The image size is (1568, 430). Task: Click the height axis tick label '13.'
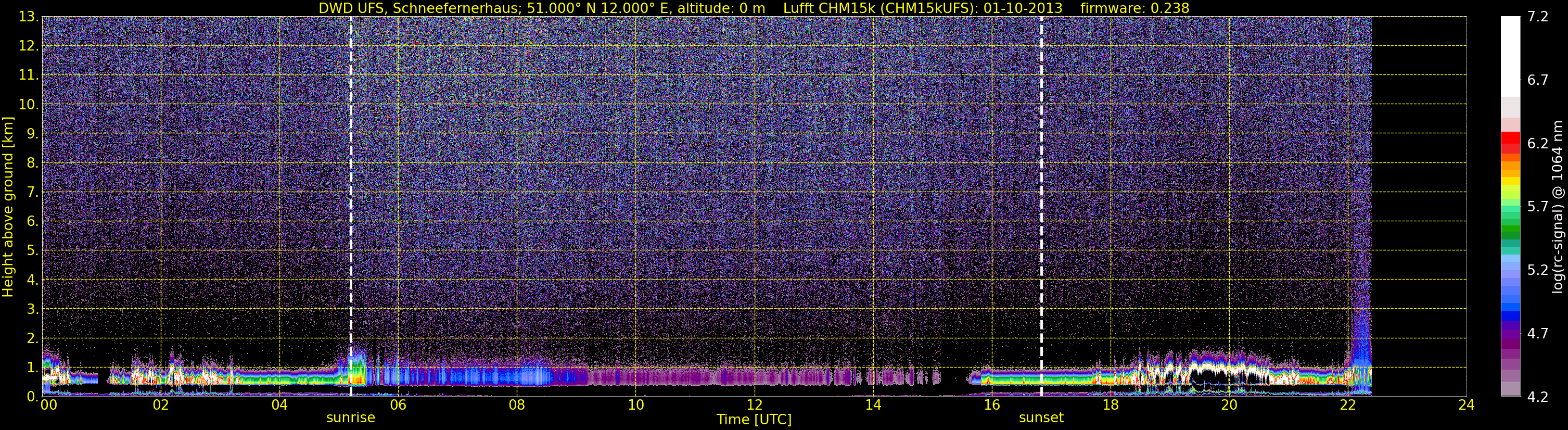(28, 17)
